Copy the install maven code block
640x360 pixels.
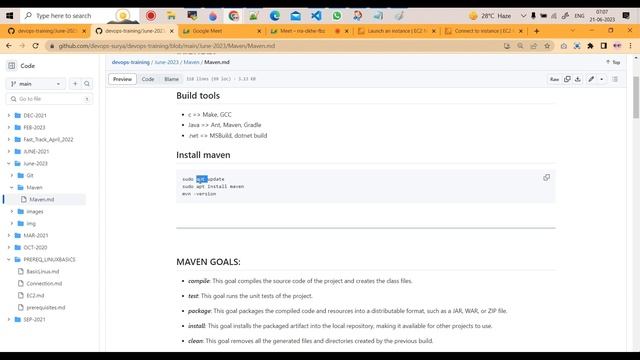[x=546, y=178]
